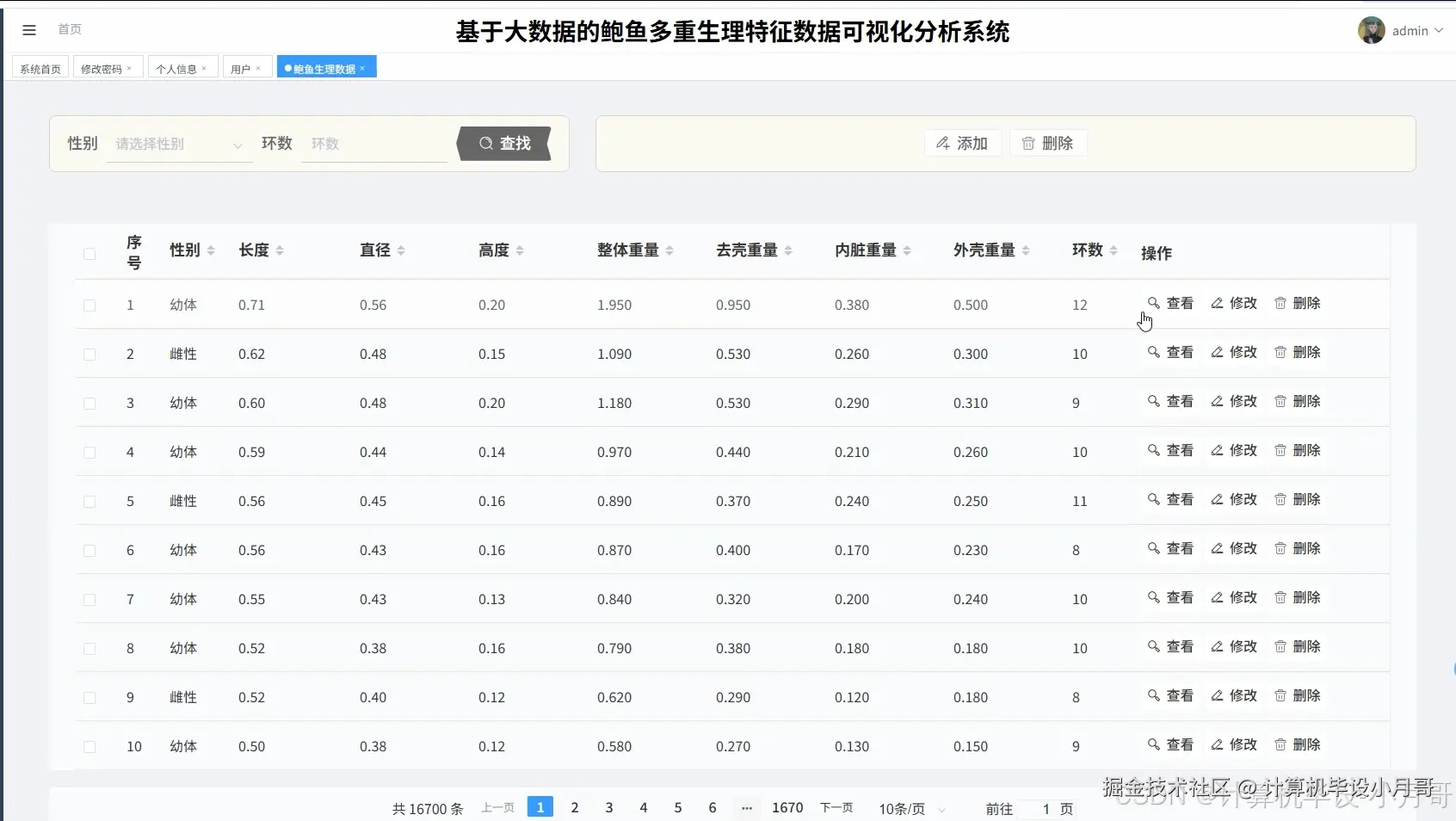Switch to the 个人信息 tab

(177, 67)
